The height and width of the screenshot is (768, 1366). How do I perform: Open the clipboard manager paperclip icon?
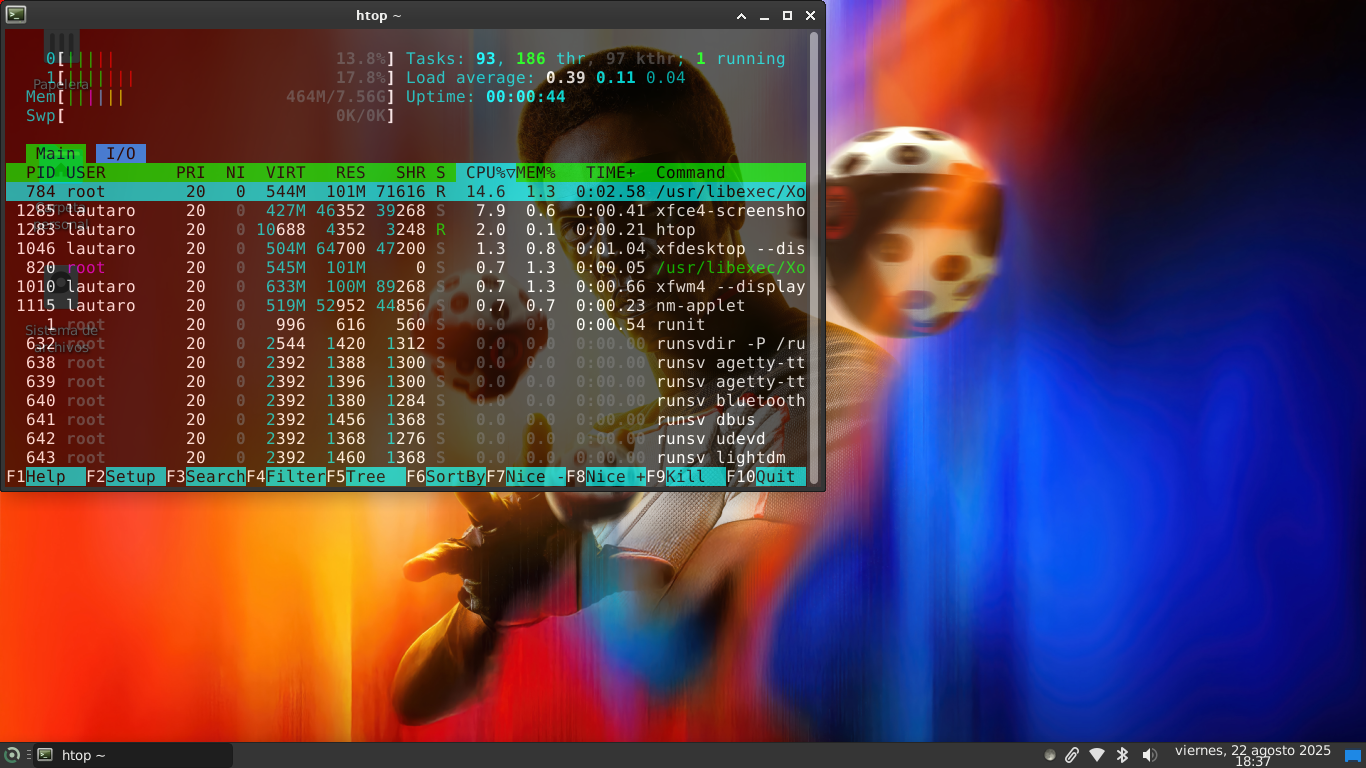point(1072,755)
